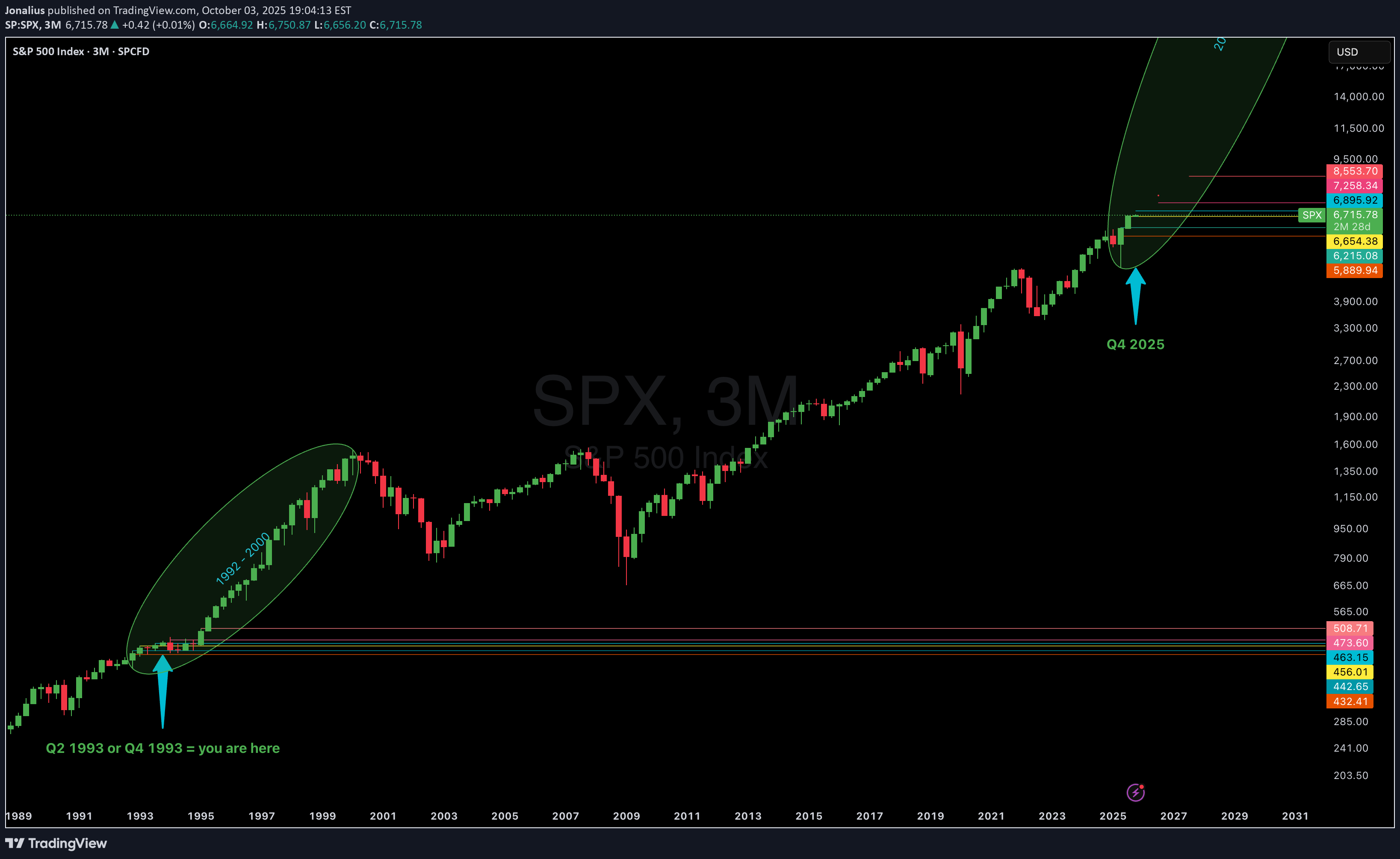Open the USD currency dropdown
This screenshot has width=1400, height=859.
[x=1358, y=52]
